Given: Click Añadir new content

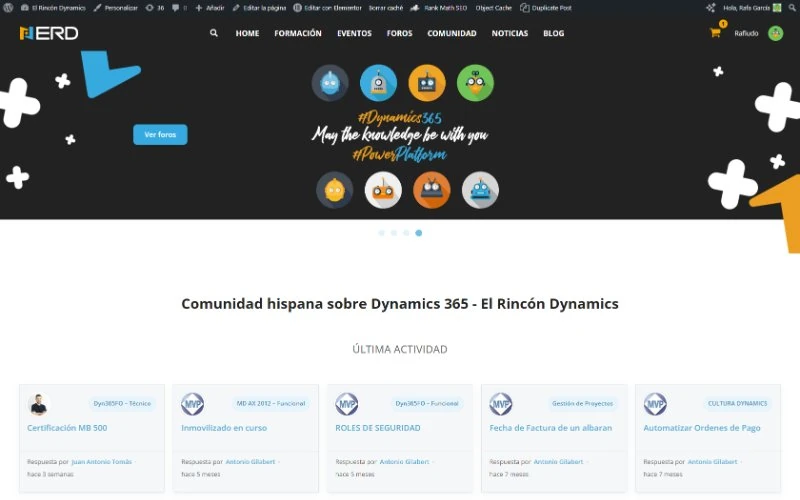Looking at the screenshot, I should click(x=210, y=8).
